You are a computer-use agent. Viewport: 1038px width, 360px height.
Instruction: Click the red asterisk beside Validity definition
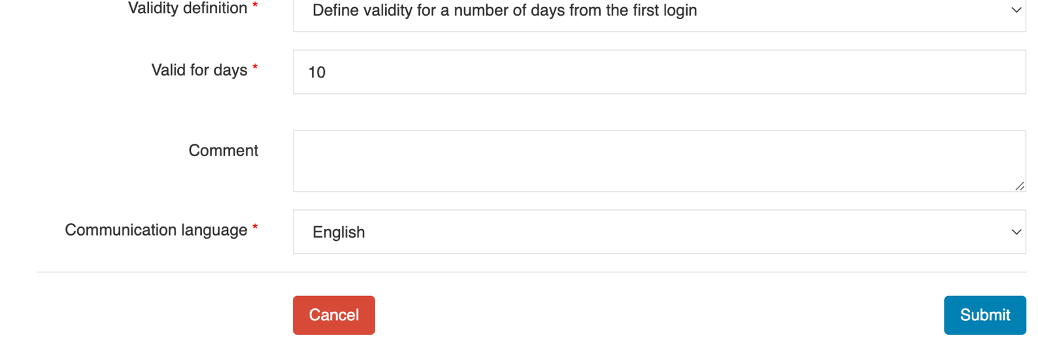click(x=255, y=7)
